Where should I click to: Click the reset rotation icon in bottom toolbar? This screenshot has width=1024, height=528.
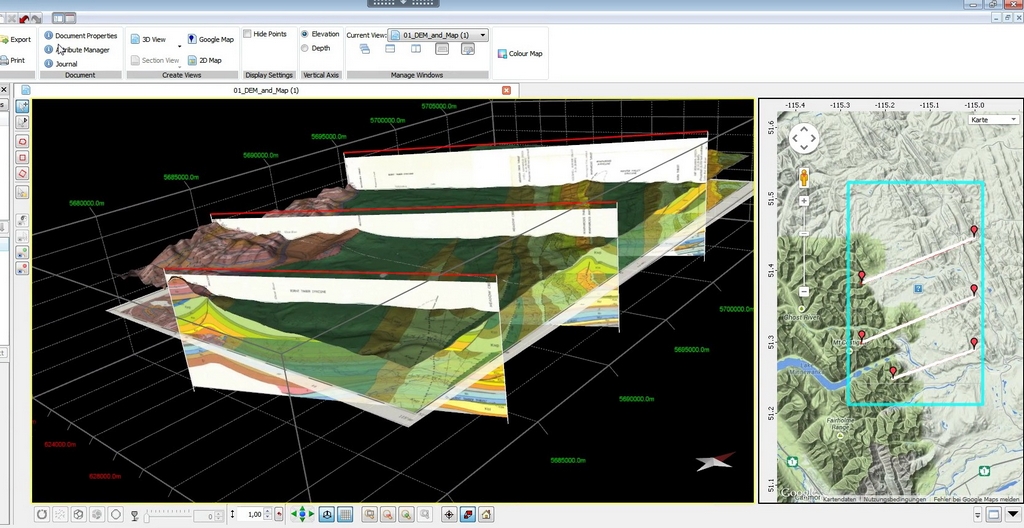[42, 515]
